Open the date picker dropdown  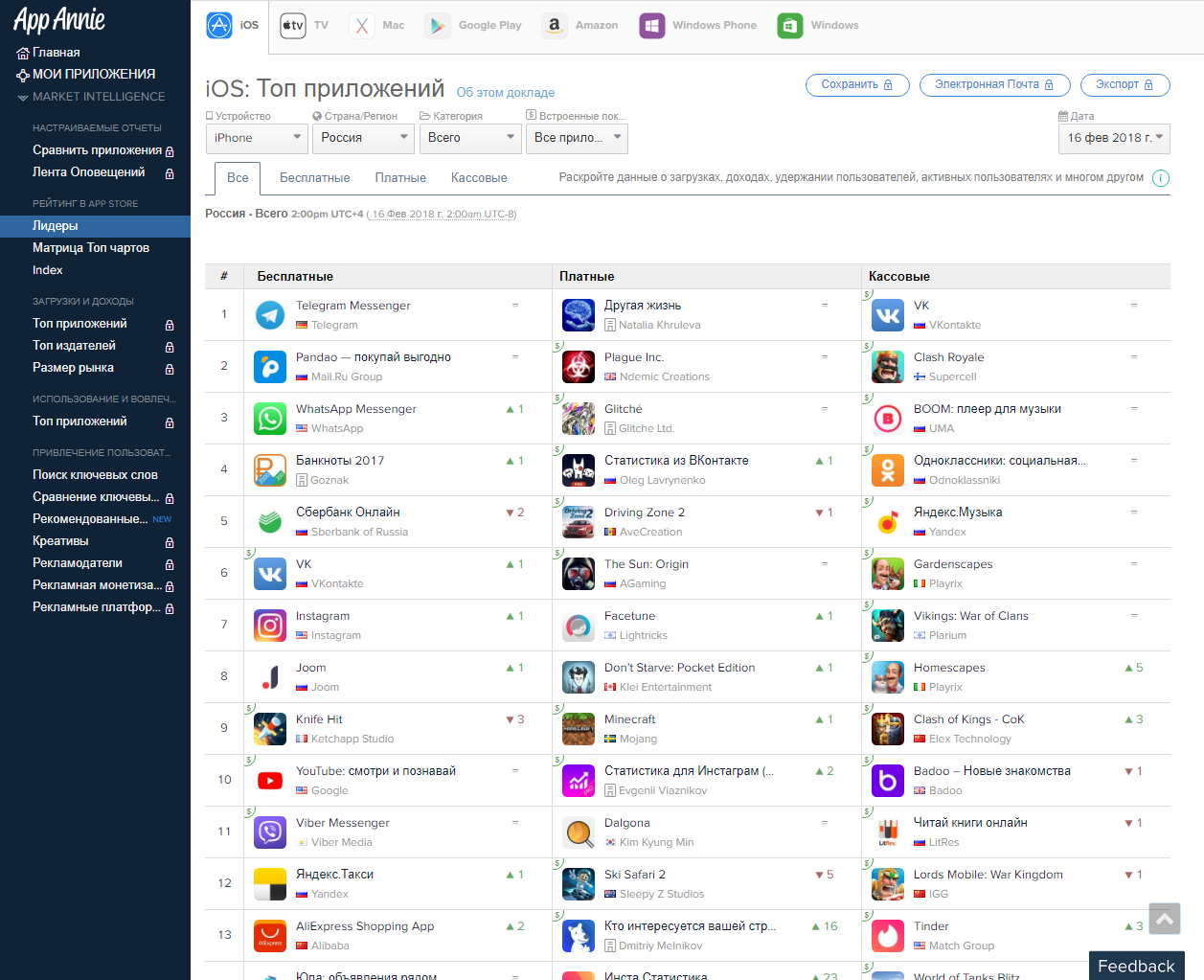tap(1114, 138)
